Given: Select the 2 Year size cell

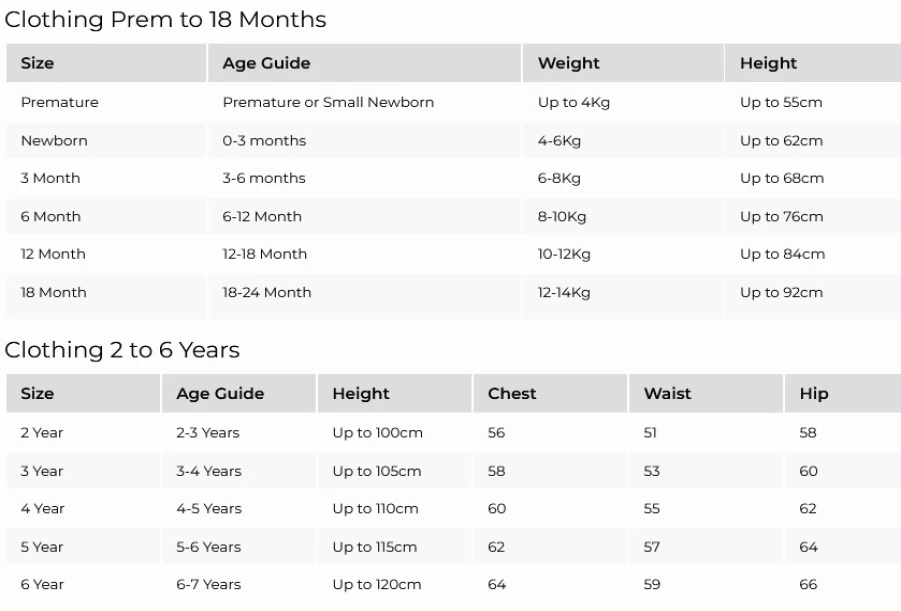Looking at the screenshot, I should (x=83, y=433).
